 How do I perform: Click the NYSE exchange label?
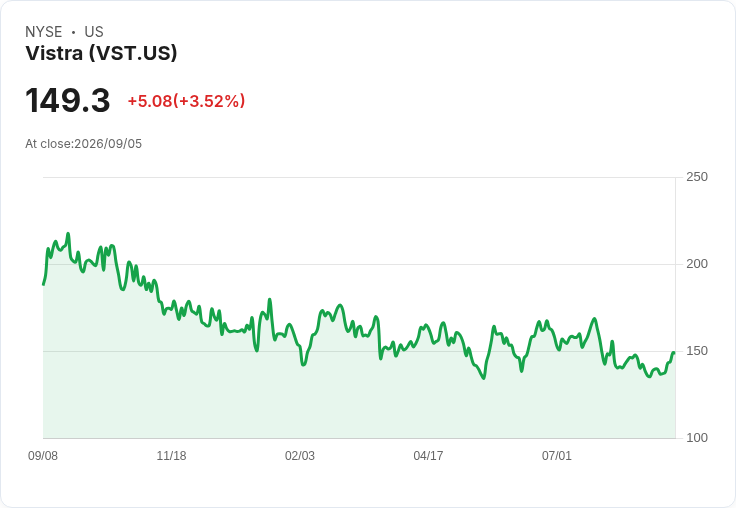point(44,32)
